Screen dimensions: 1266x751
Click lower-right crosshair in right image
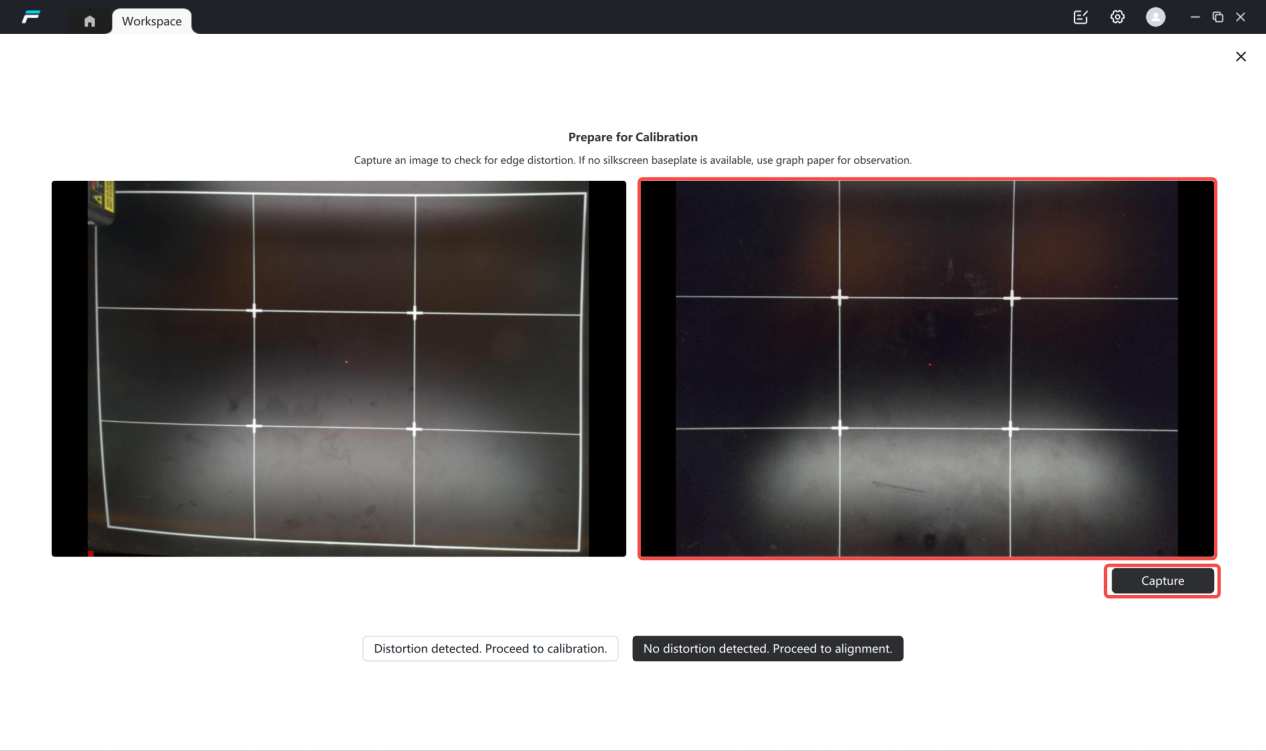coord(1010,429)
